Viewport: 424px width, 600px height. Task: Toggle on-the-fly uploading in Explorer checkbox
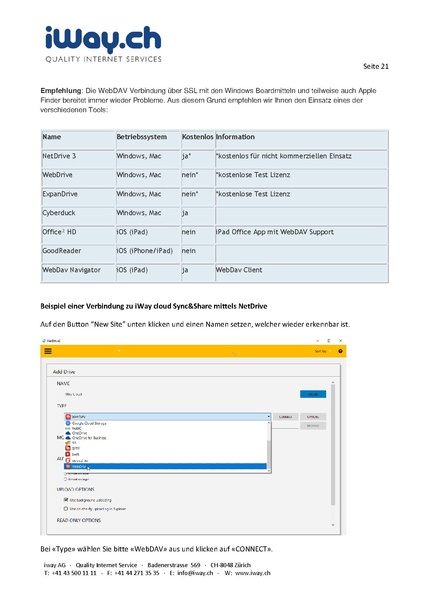(x=66, y=509)
